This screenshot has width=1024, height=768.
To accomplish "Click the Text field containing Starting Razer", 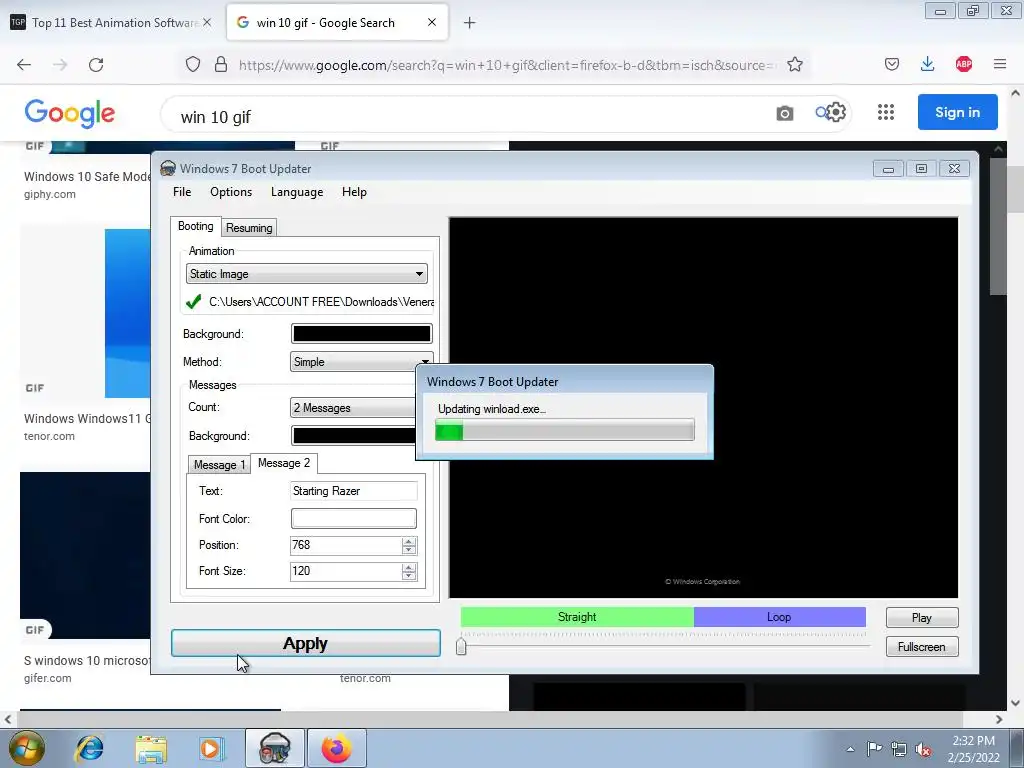I will tap(353, 491).
